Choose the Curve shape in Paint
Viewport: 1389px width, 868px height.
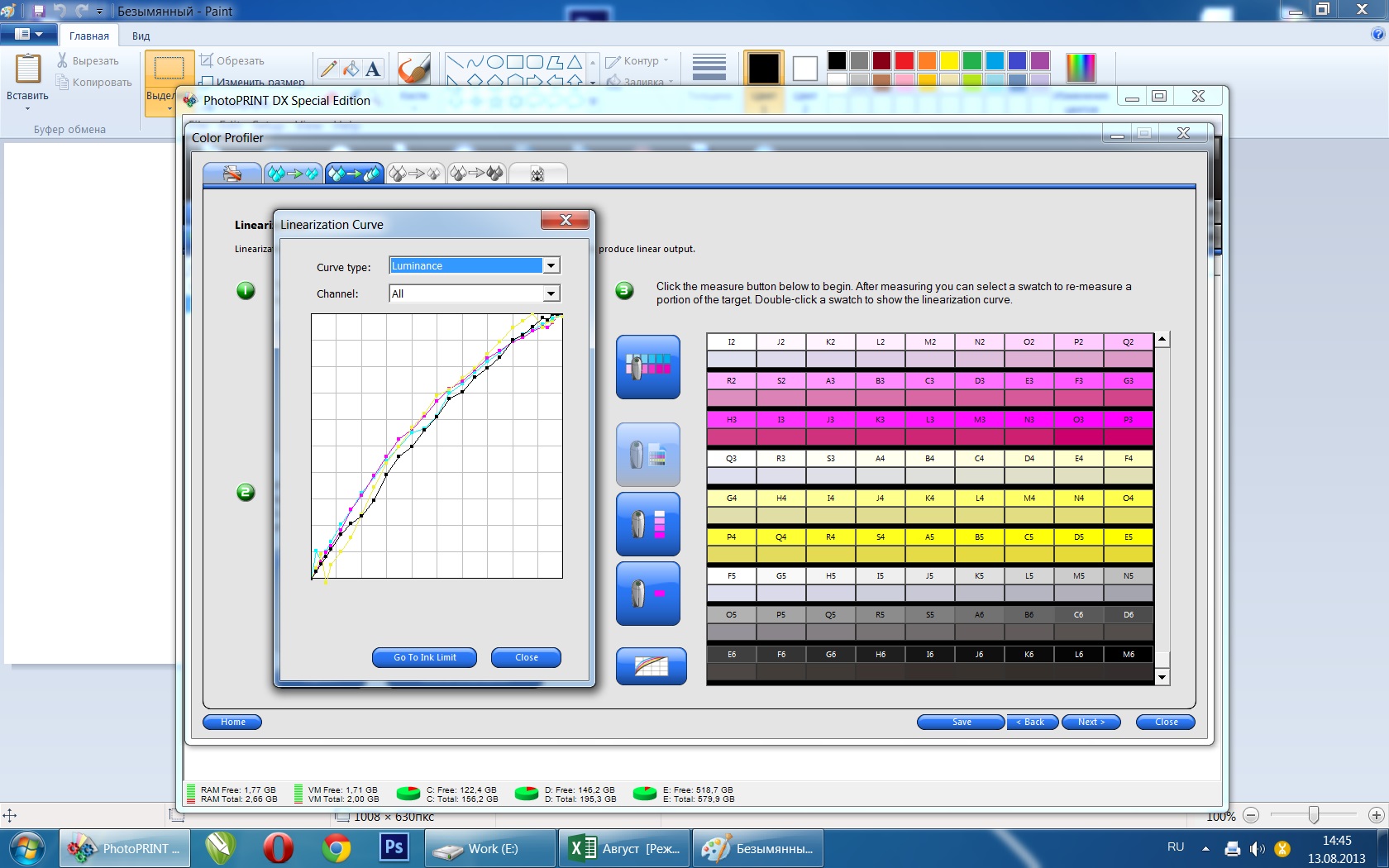tap(475, 62)
